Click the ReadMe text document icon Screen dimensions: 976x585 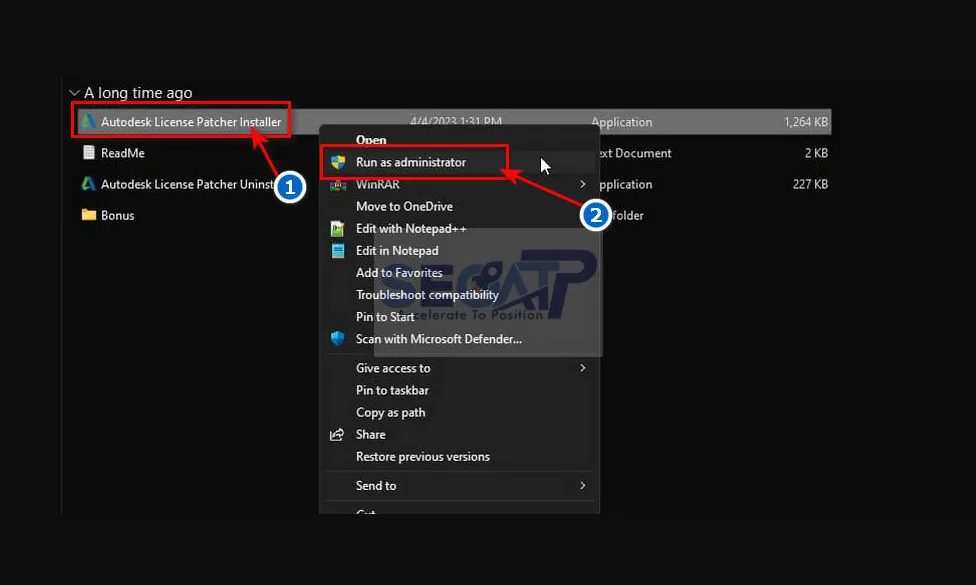(89, 153)
